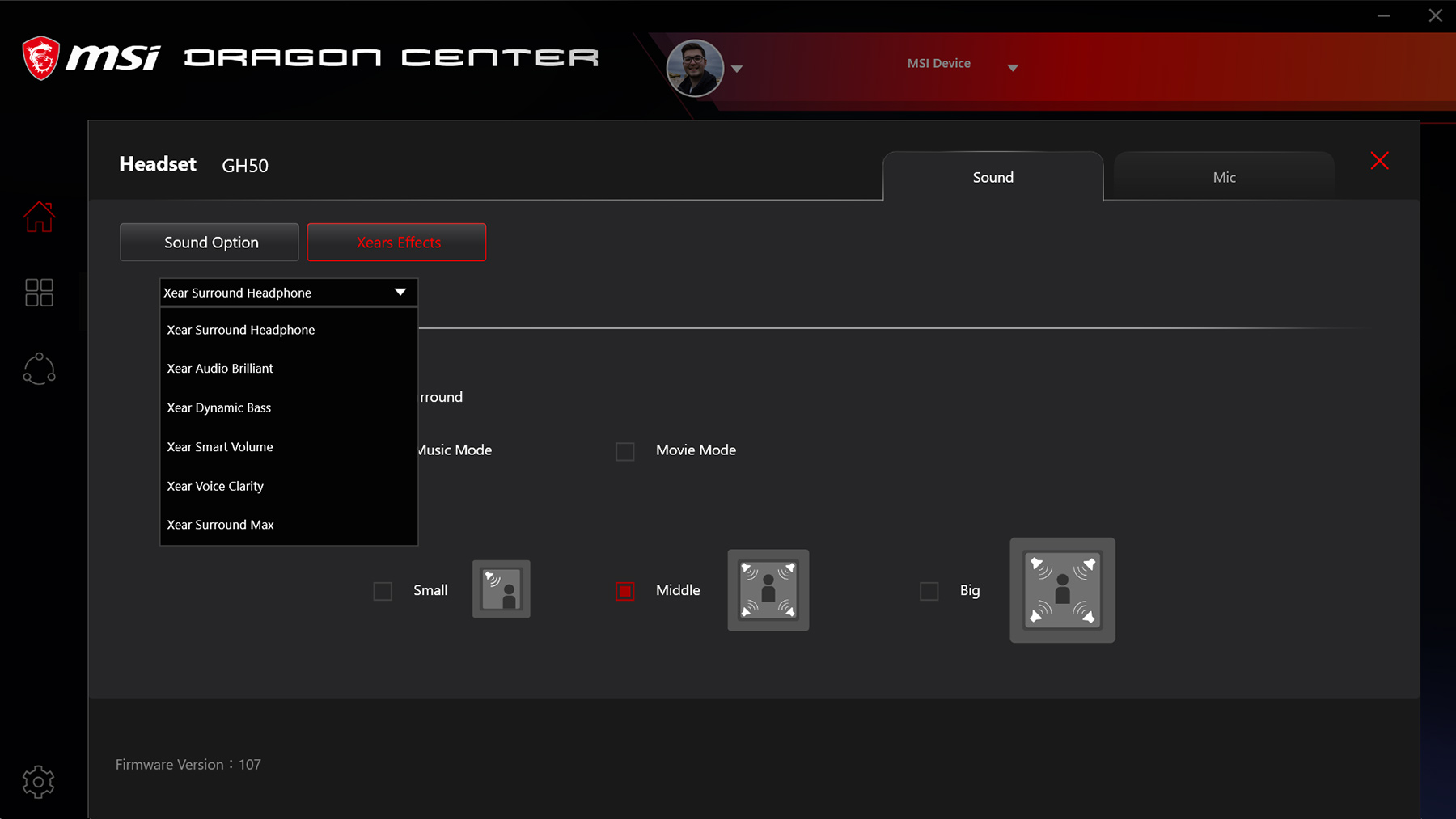The width and height of the screenshot is (1456, 819).
Task: Expand the profile avatar dropdown arrow
Action: 737,69
